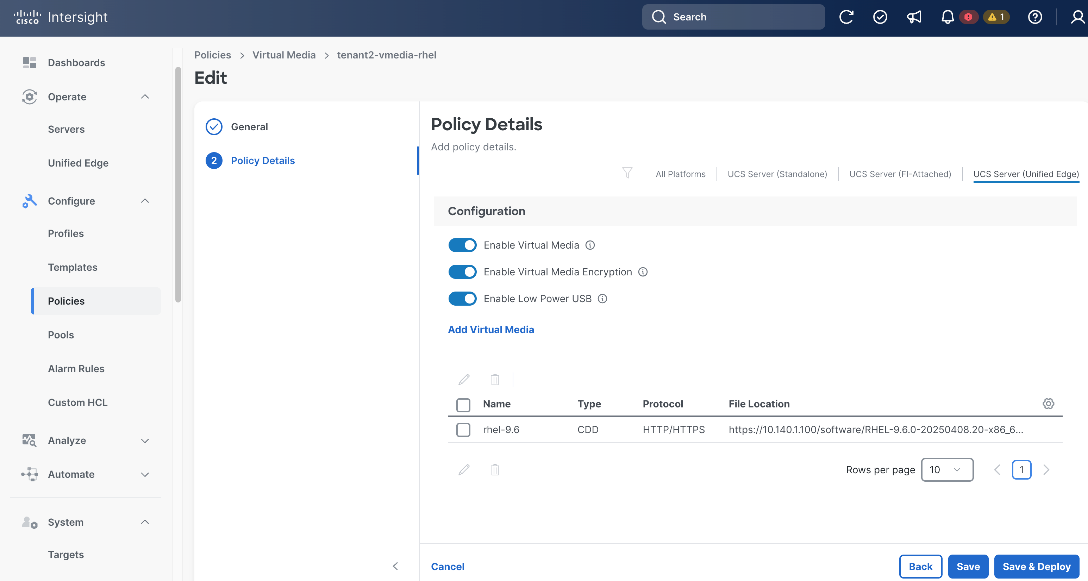Open the General wizard step
1088x581 pixels.
coord(237,127)
